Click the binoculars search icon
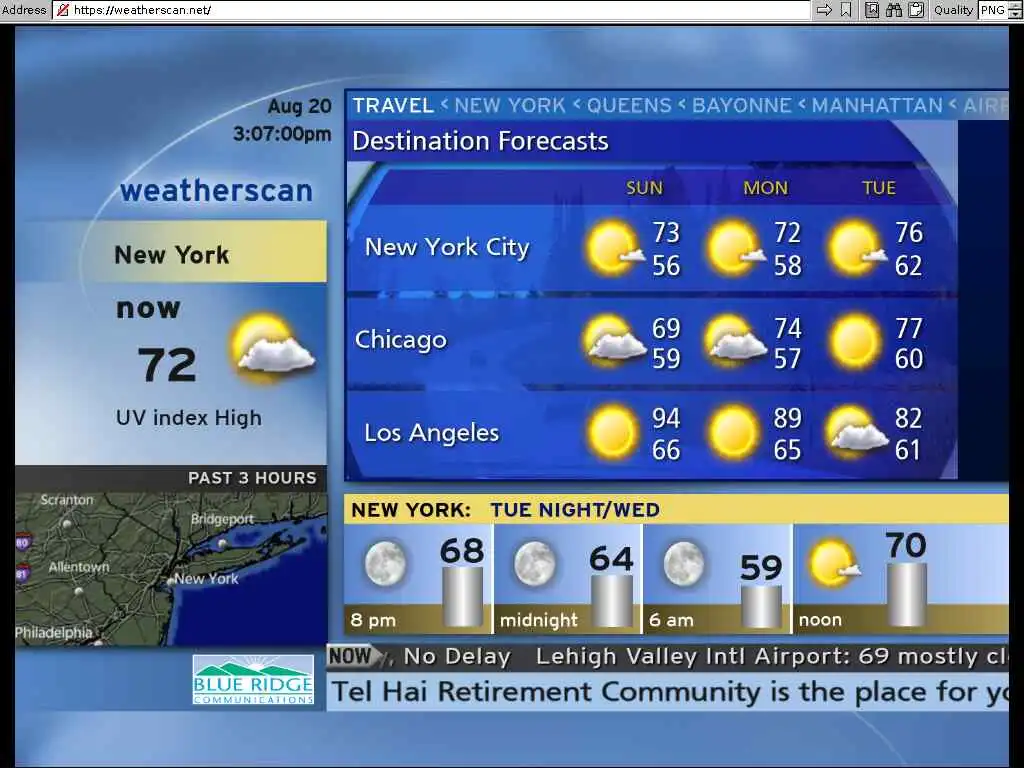The width and height of the screenshot is (1024, 768). 894,10
